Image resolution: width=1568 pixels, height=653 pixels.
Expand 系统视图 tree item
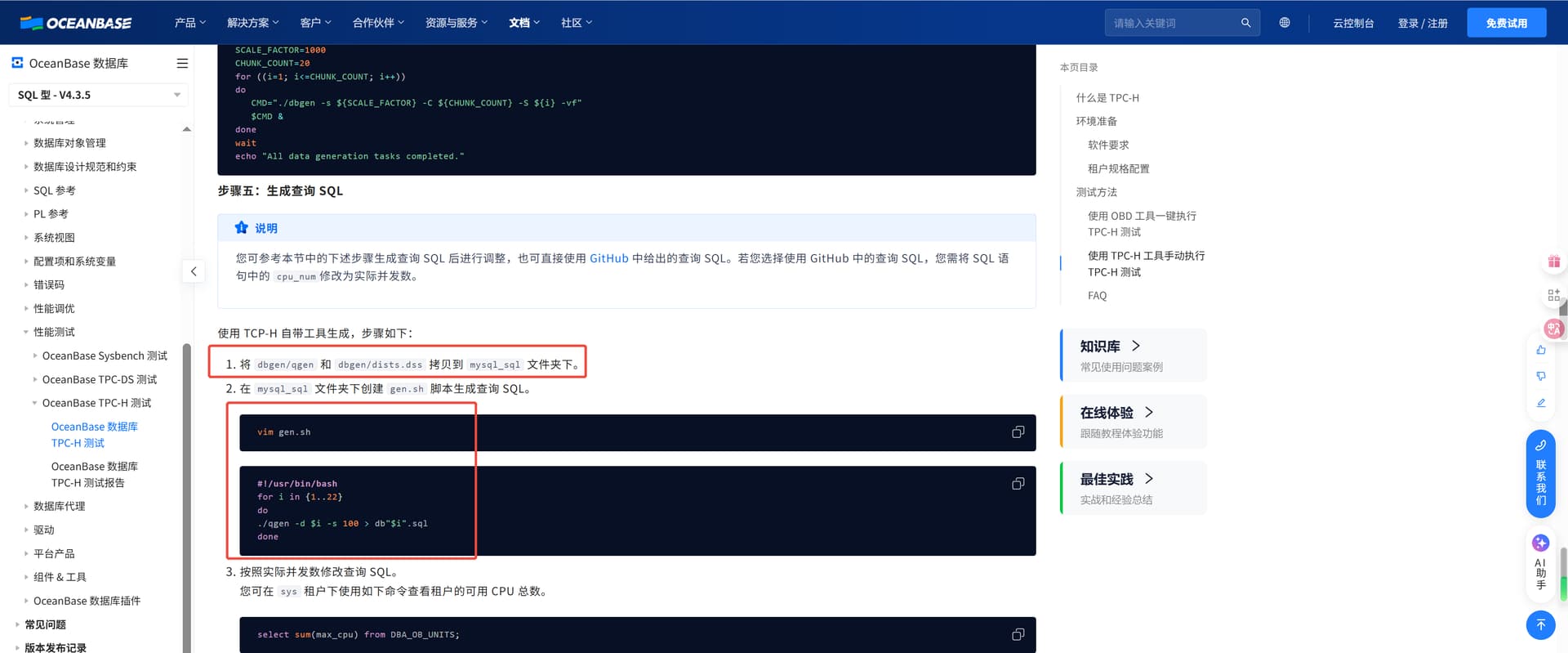[54, 238]
